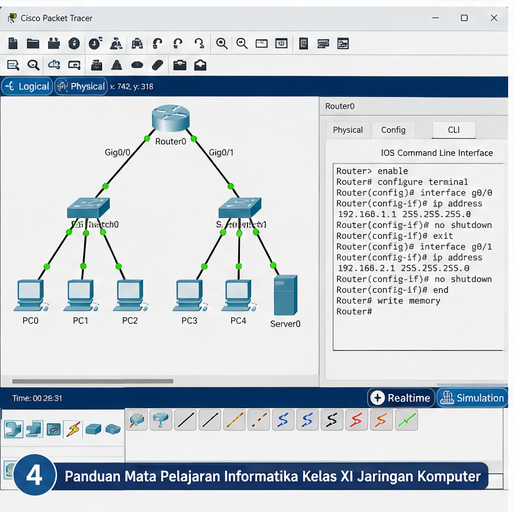Click the horizontal workspace scrollbar
The width and height of the screenshot is (514, 512).
93,381
